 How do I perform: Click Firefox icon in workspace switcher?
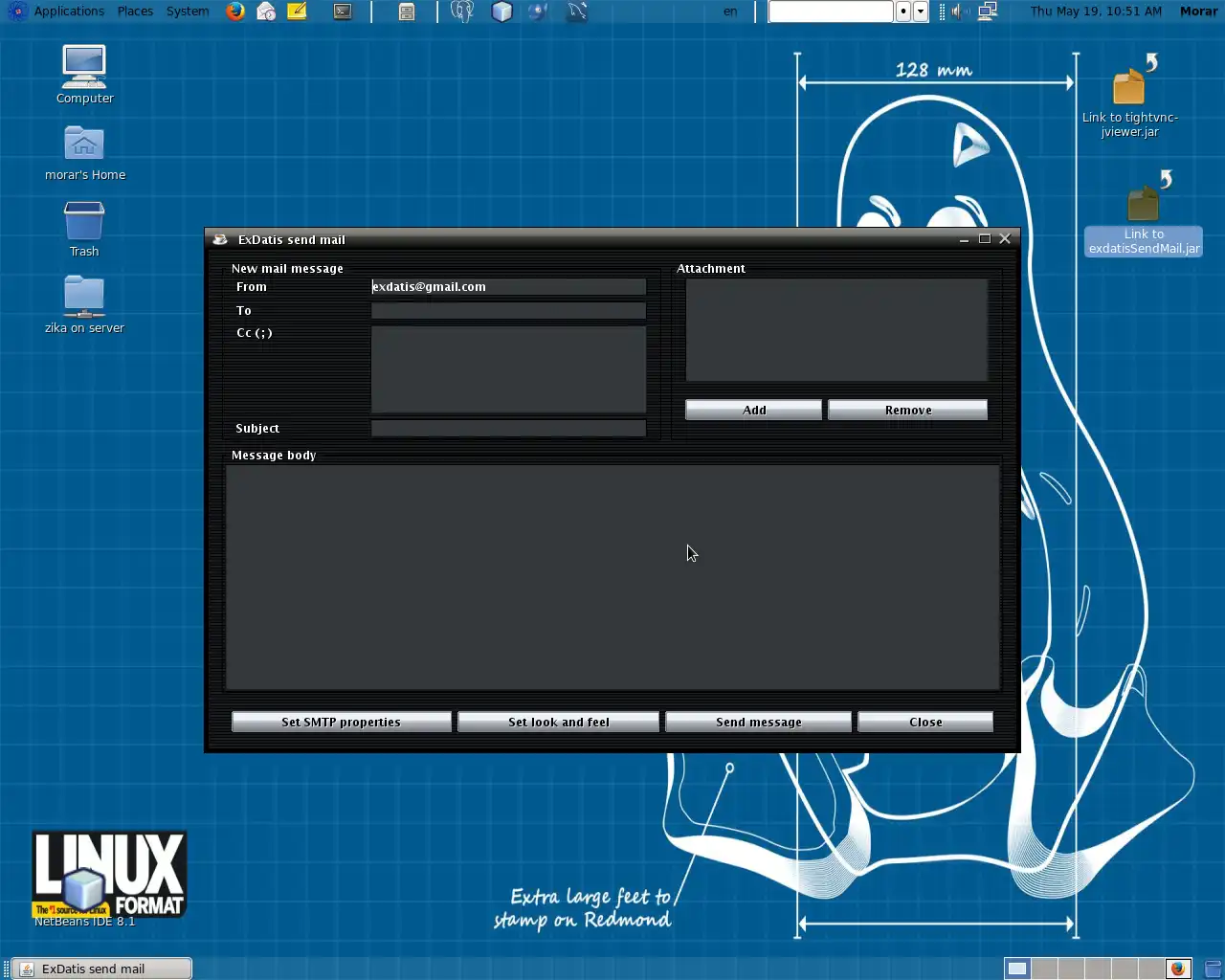point(1177,969)
